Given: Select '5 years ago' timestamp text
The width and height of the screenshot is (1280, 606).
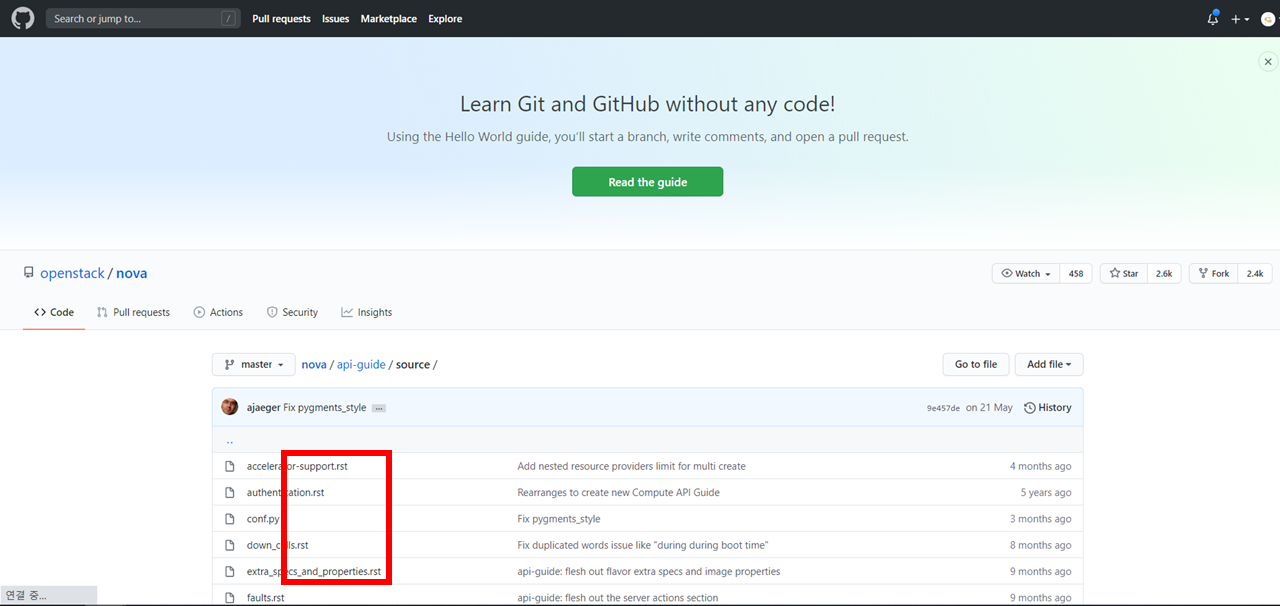Looking at the screenshot, I should click(1046, 492).
